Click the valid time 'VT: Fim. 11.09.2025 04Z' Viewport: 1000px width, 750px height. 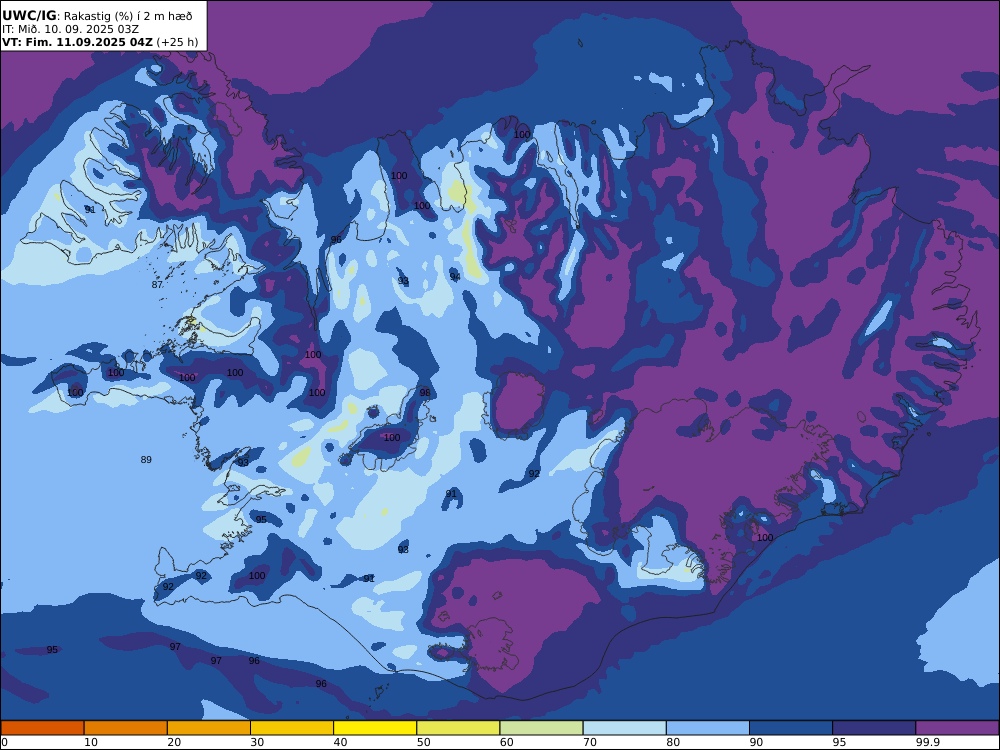tap(77, 42)
